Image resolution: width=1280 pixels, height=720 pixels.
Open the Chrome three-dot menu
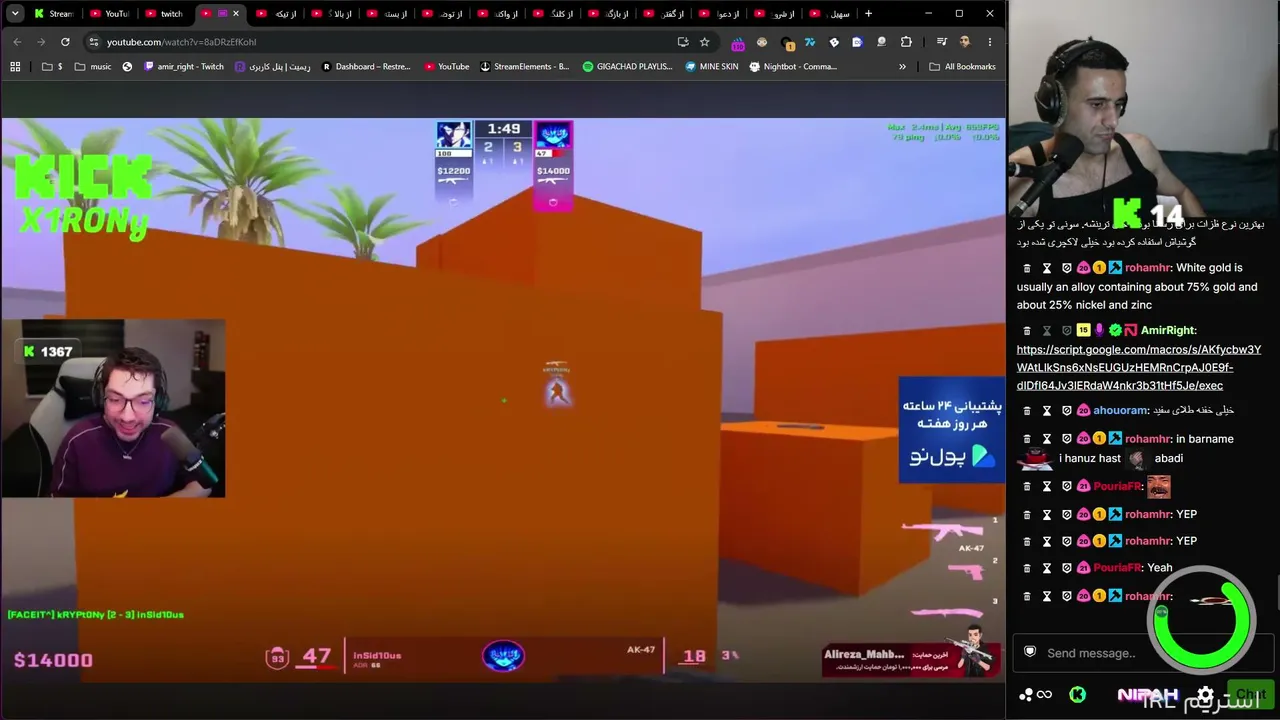coord(990,42)
